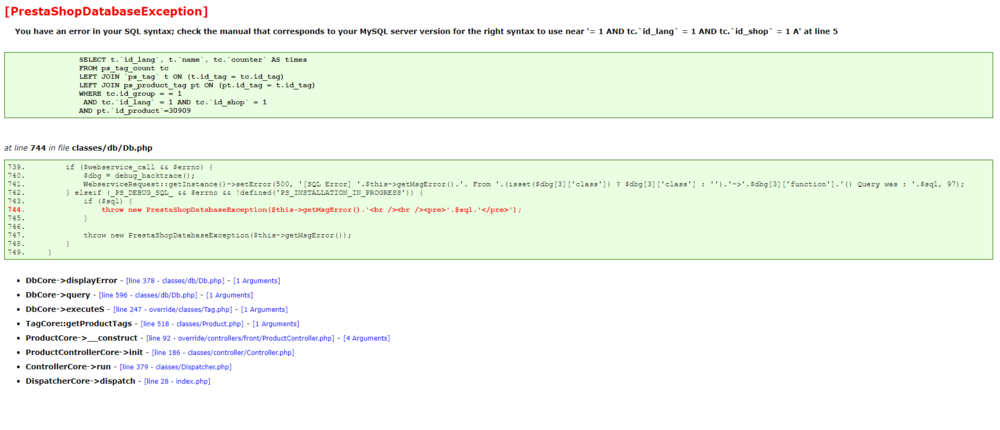Click 'DispatcherCore->dispatch' trace entry

click(80, 382)
